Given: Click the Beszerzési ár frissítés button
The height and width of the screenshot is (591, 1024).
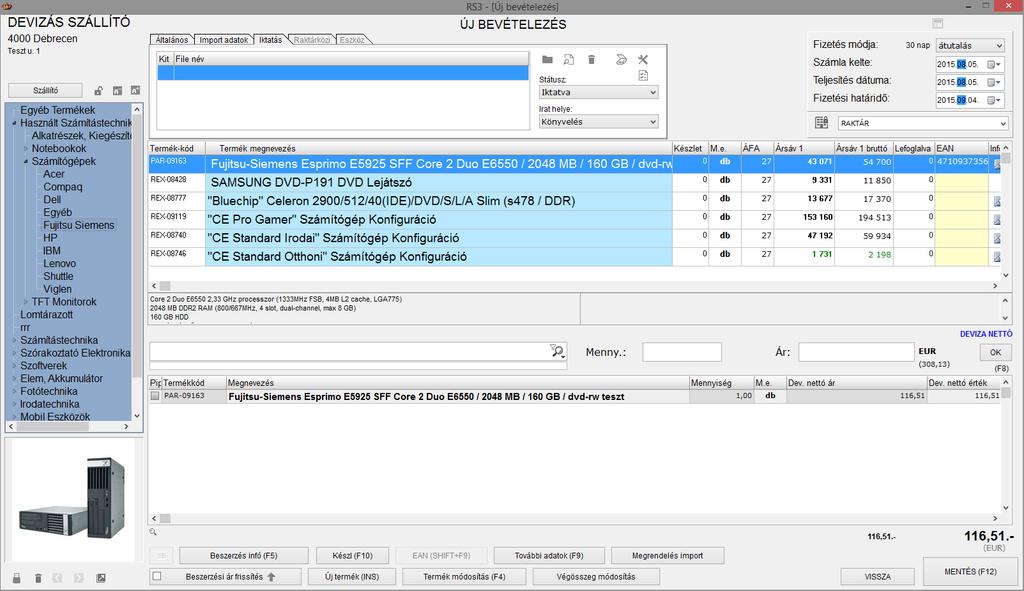Looking at the screenshot, I should coord(224,577).
